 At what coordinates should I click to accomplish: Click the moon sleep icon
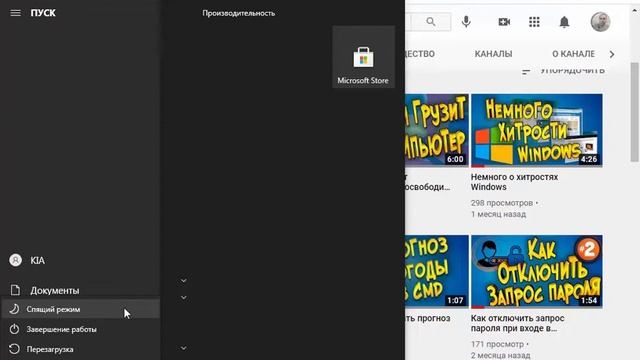pos(14,309)
